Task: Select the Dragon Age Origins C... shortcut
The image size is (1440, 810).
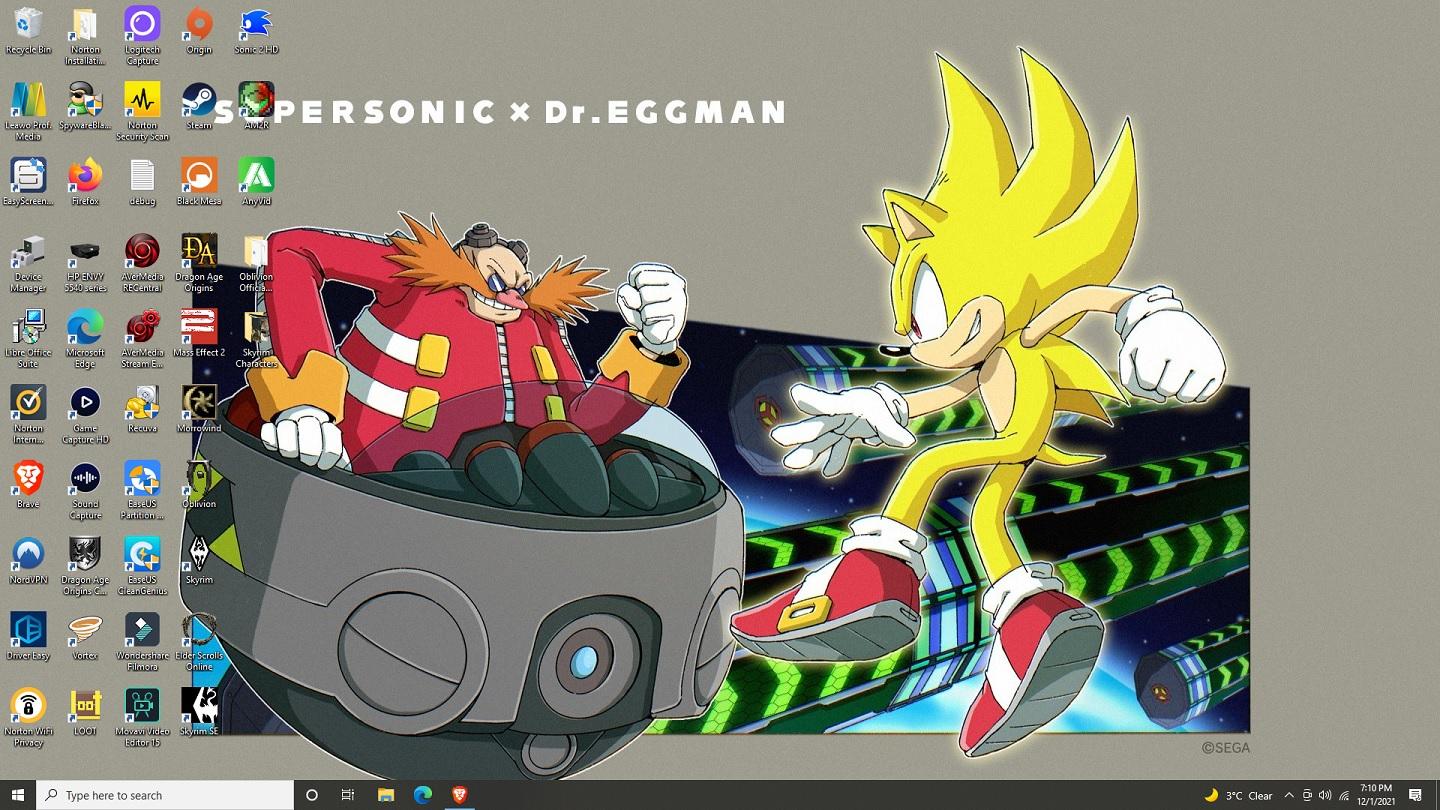Action: 85,567
